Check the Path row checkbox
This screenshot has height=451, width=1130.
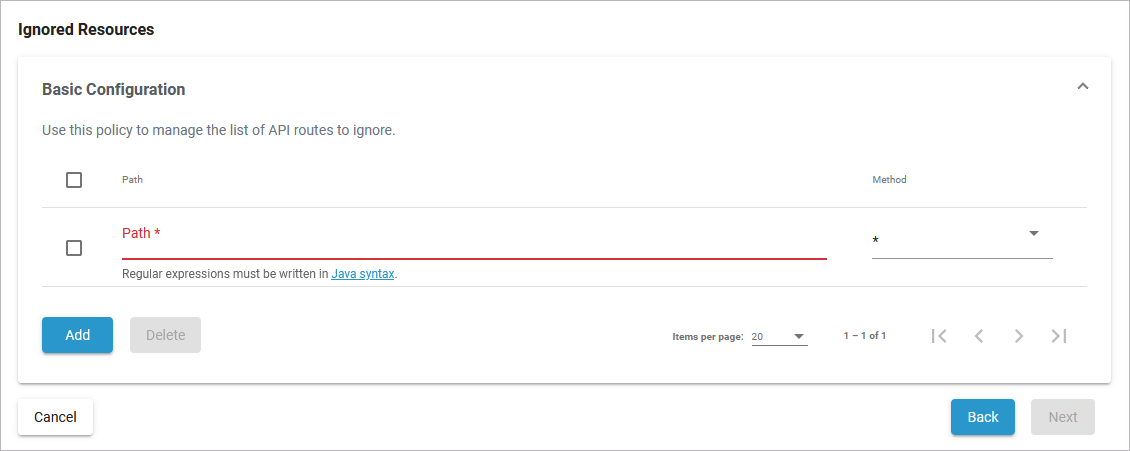(x=74, y=248)
